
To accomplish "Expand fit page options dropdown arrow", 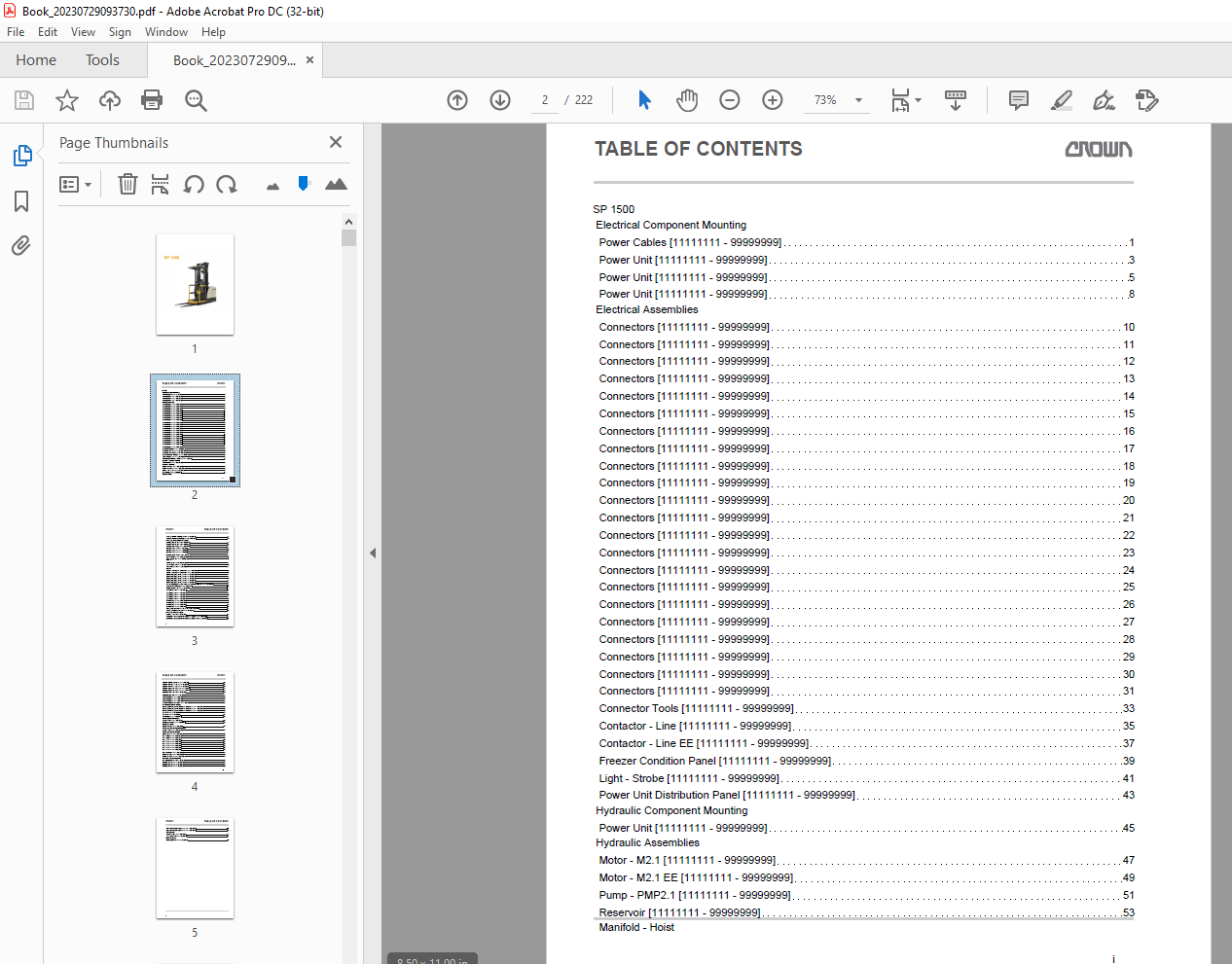I will (918, 100).
